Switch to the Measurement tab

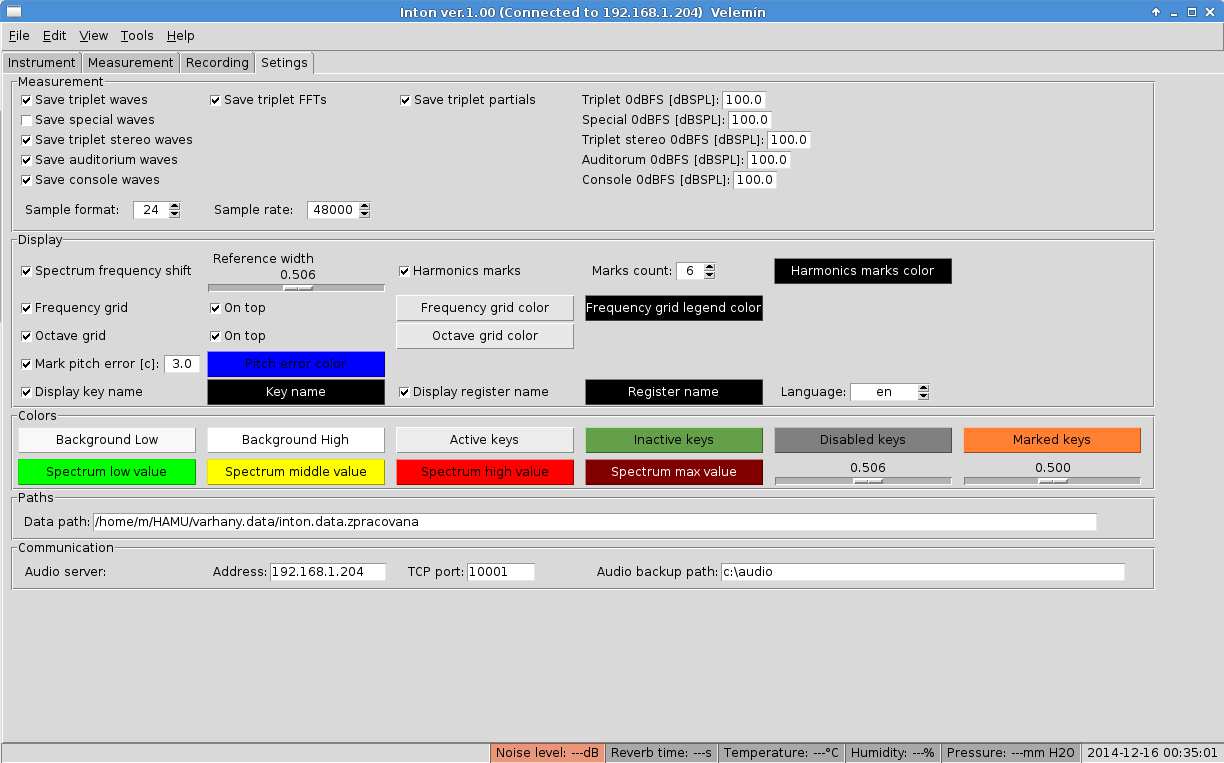tap(130, 62)
